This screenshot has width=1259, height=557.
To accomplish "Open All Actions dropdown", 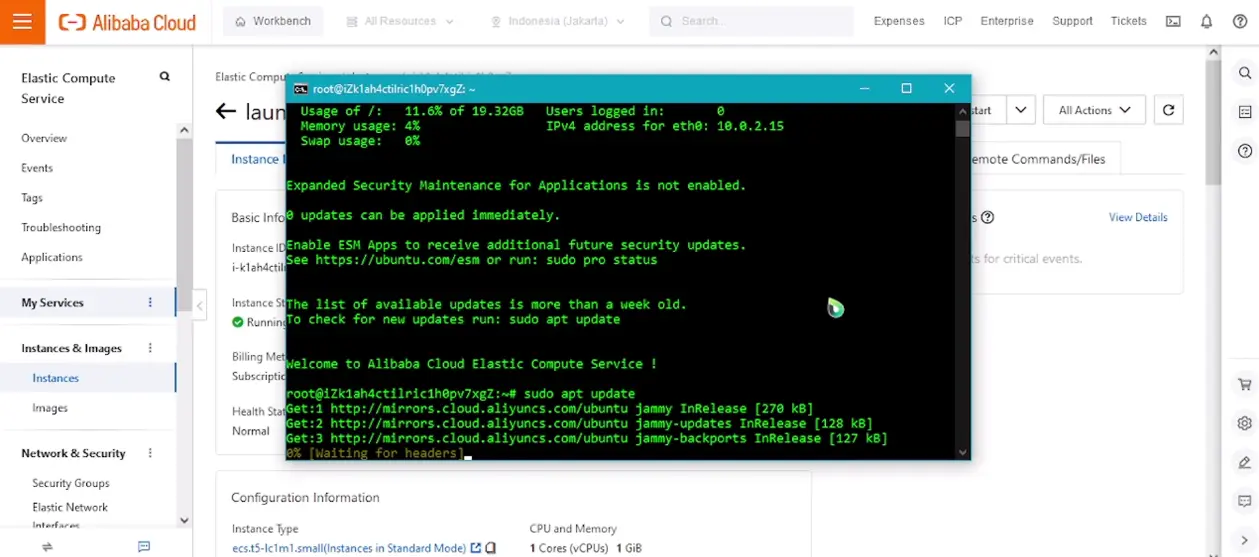I will tap(1094, 110).
